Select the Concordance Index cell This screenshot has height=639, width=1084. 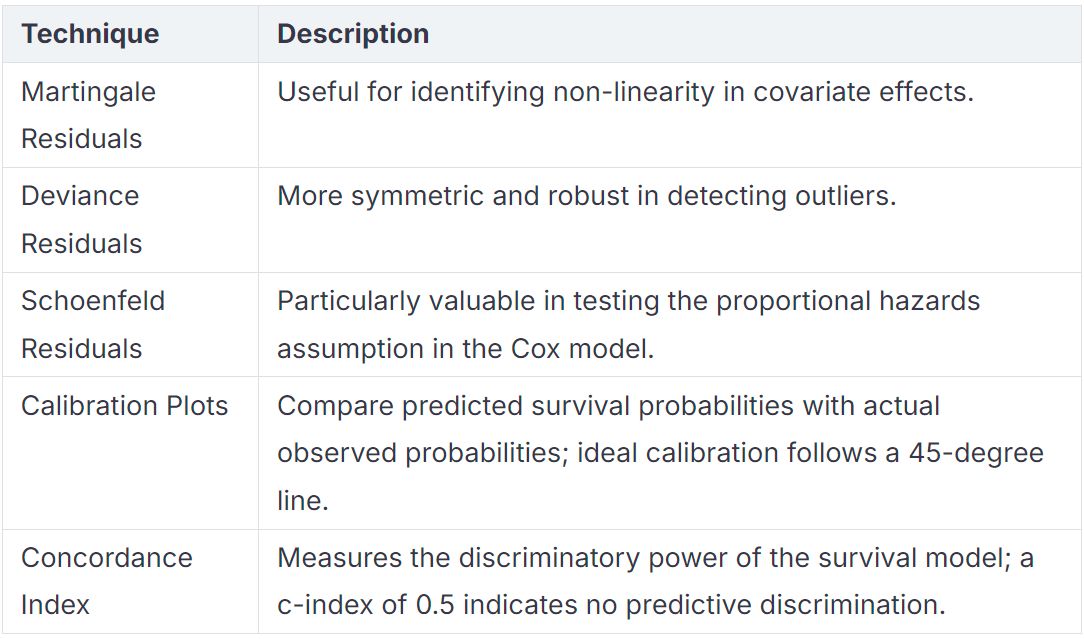tap(131, 582)
